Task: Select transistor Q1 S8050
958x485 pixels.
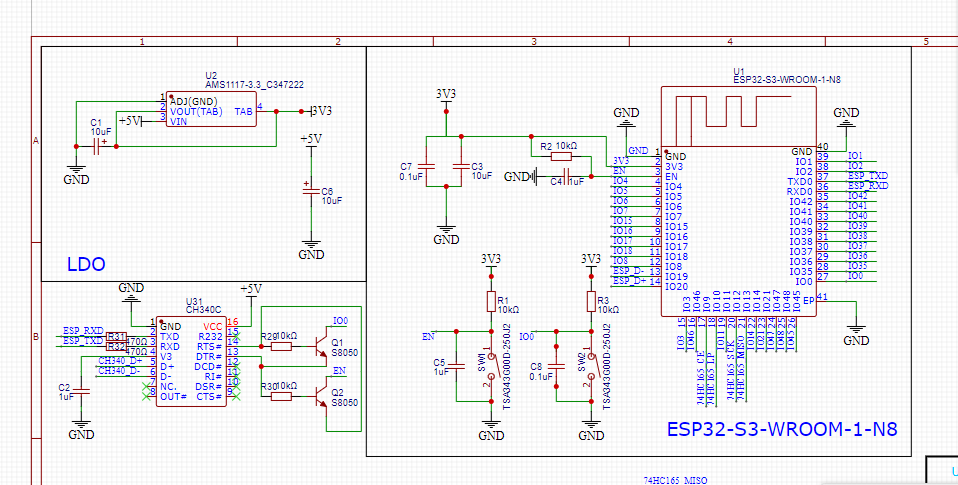Action: (321, 348)
